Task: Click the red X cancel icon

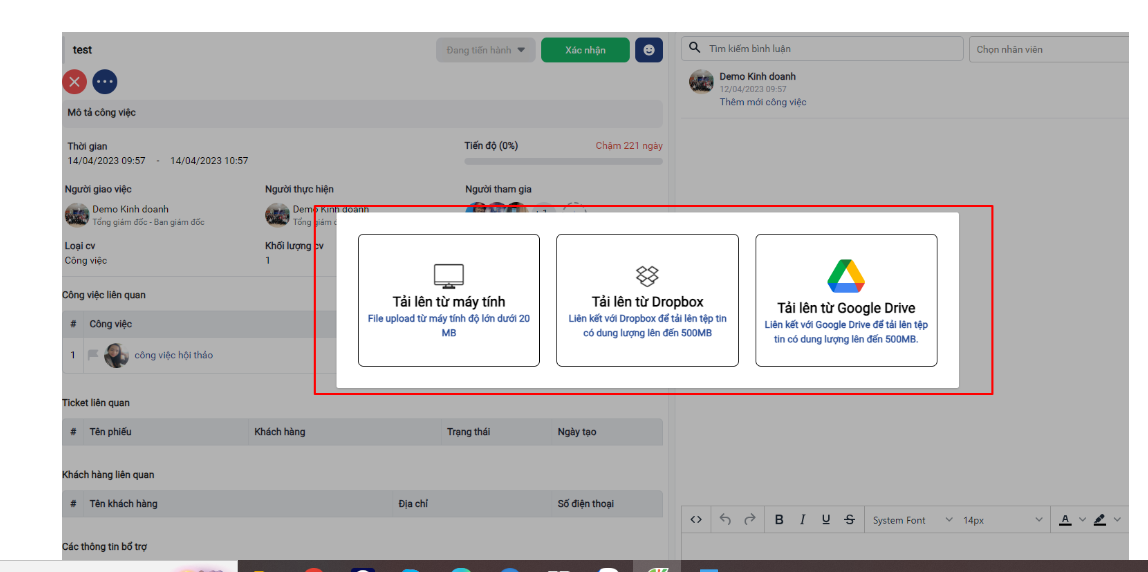Action: coord(74,82)
